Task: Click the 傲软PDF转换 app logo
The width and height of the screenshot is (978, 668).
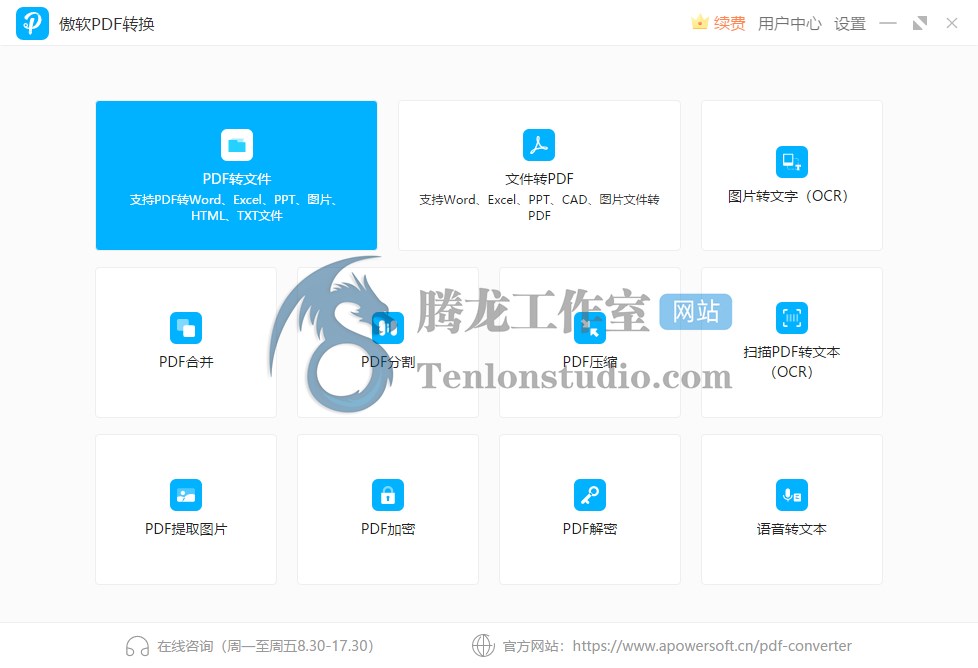Action: point(32,24)
